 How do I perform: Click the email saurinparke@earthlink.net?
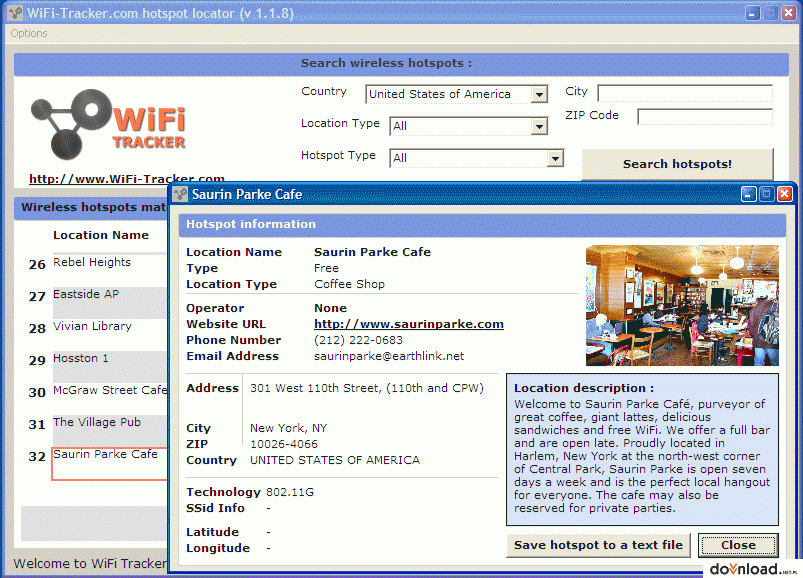click(x=389, y=356)
